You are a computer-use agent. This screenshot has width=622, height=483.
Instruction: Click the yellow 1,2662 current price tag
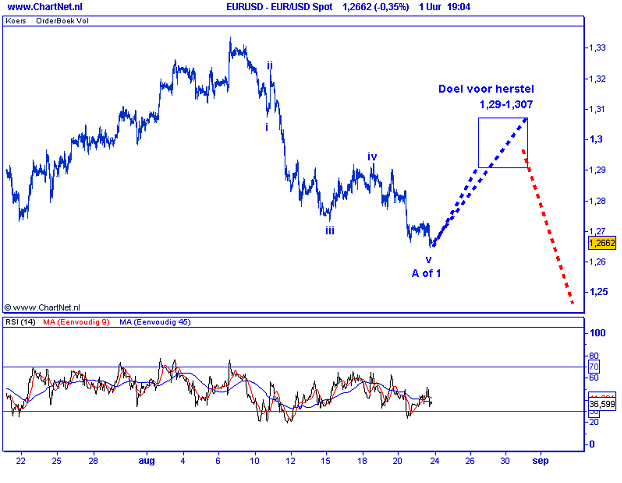tap(602, 243)
